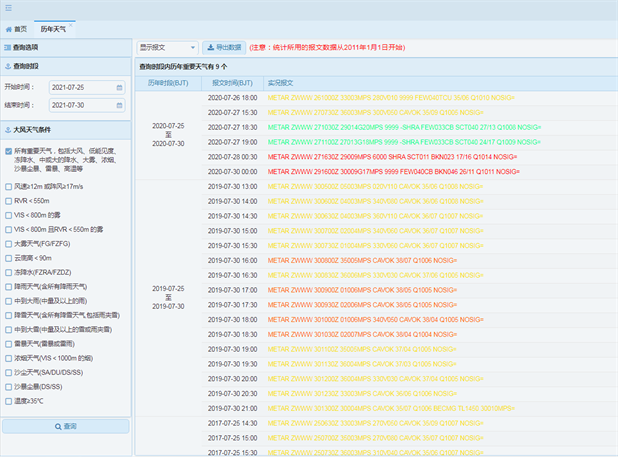Click the anchor icon beside 查询时段
The image size is (618, 457).
7,66
